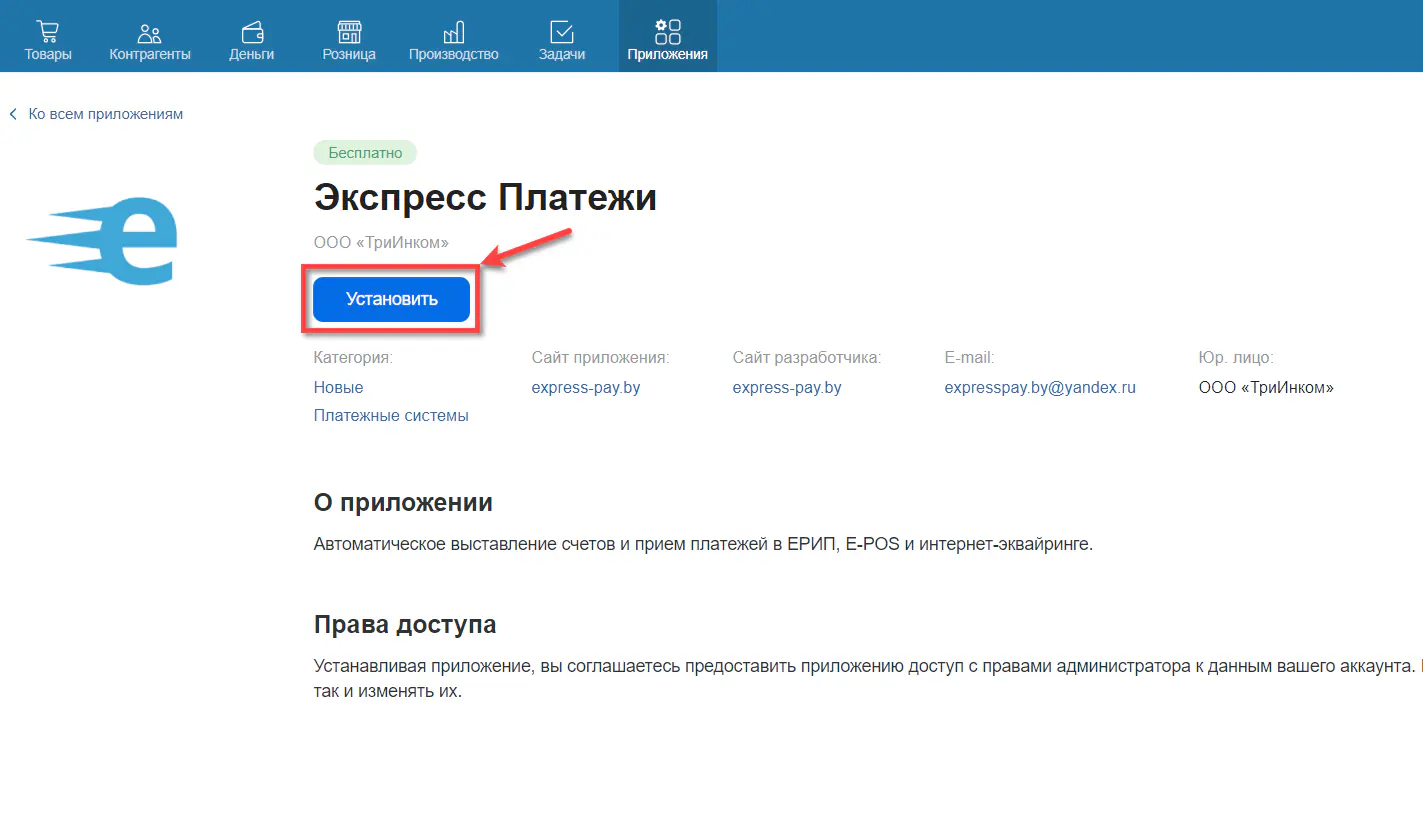Open the Платежные системы category link

390,415
